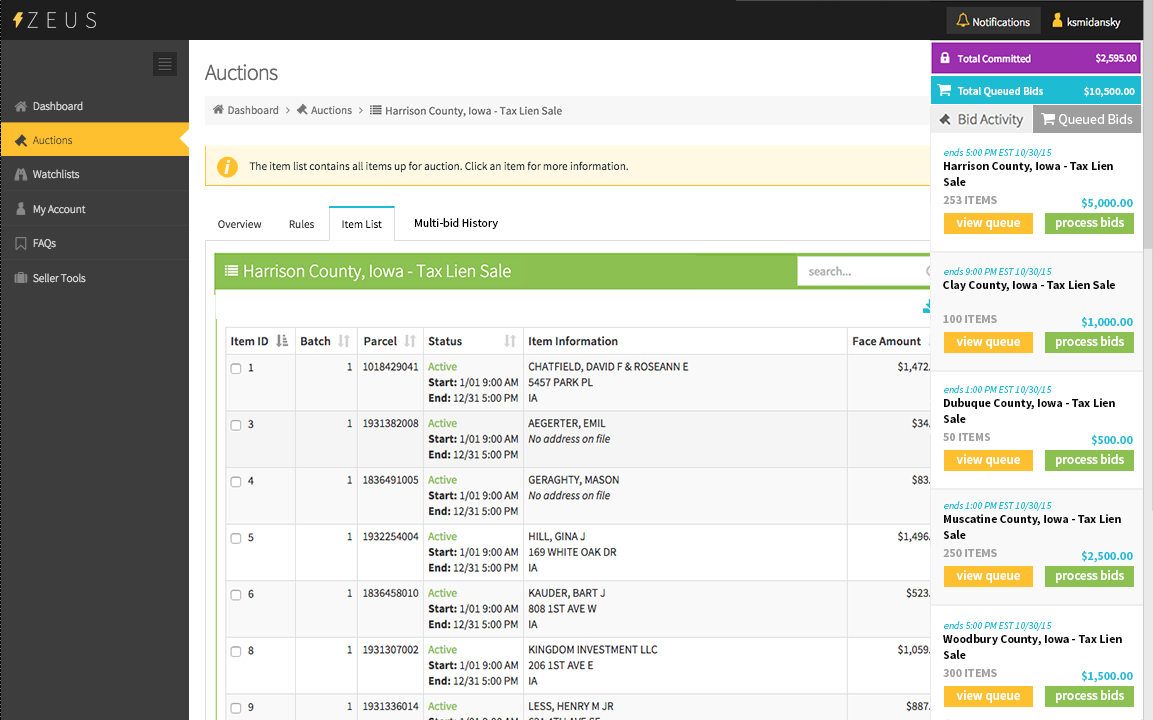Click the Dashboard breadcrumb link
The height and width of the screenshot is (720, 1153).
(x=253, y=110)
